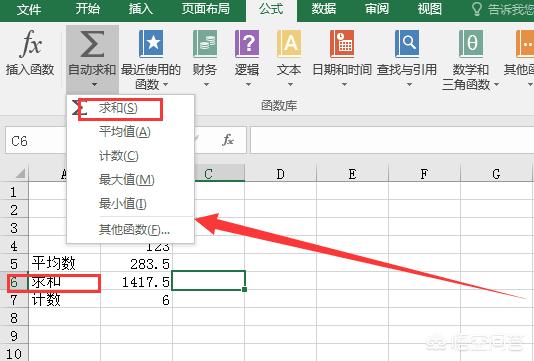Select row 5 header
The image size is (534, 361).
pyautogui.click(x=14, y=264)
